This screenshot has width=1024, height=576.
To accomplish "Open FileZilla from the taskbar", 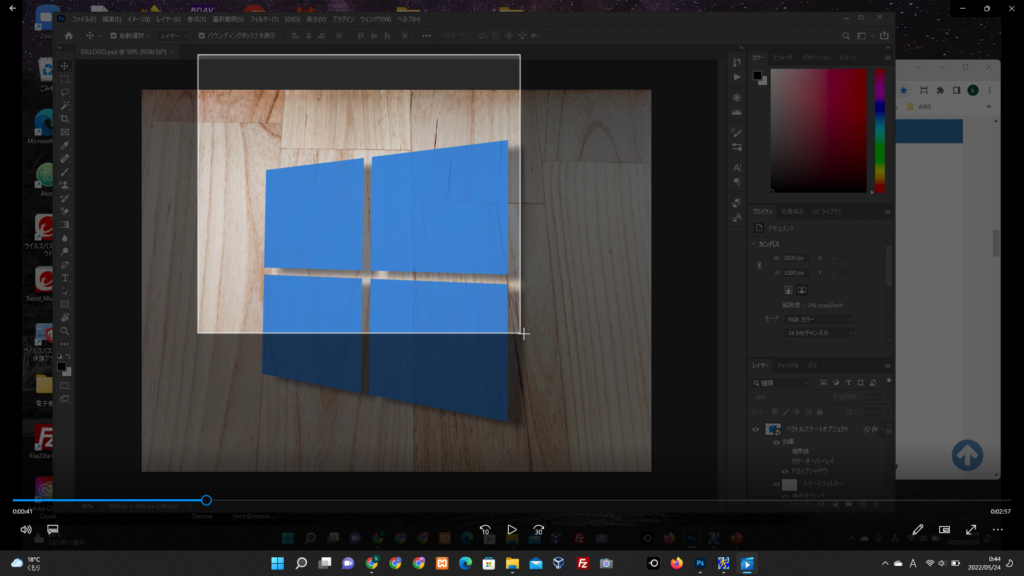I will [583, 563].
